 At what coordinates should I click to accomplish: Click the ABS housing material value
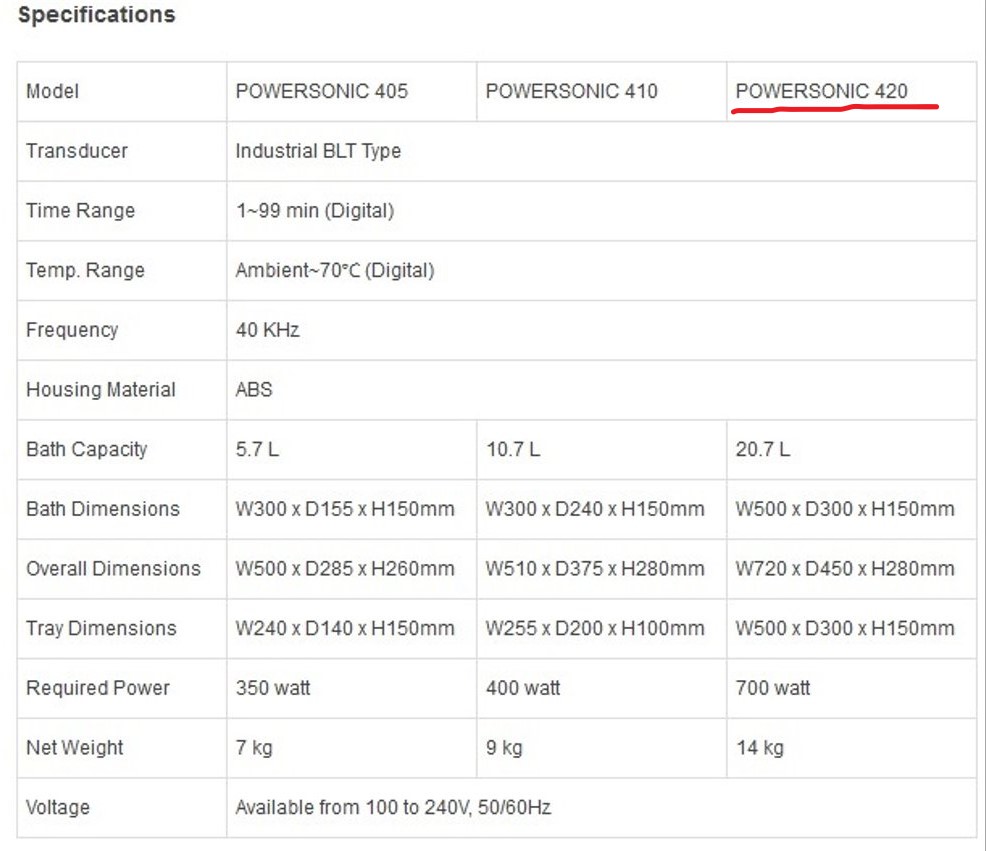click(253, 390)
